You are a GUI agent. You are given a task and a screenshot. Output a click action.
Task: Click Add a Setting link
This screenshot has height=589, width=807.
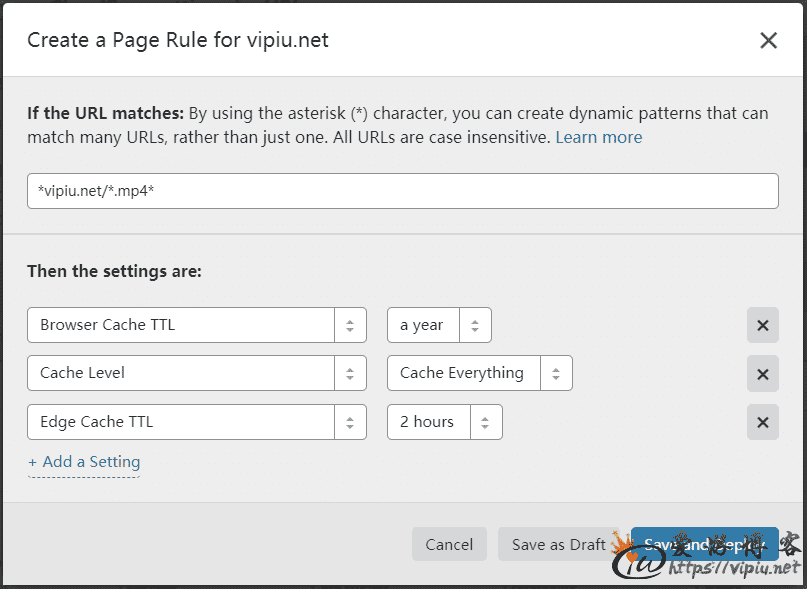coord(84,462)
